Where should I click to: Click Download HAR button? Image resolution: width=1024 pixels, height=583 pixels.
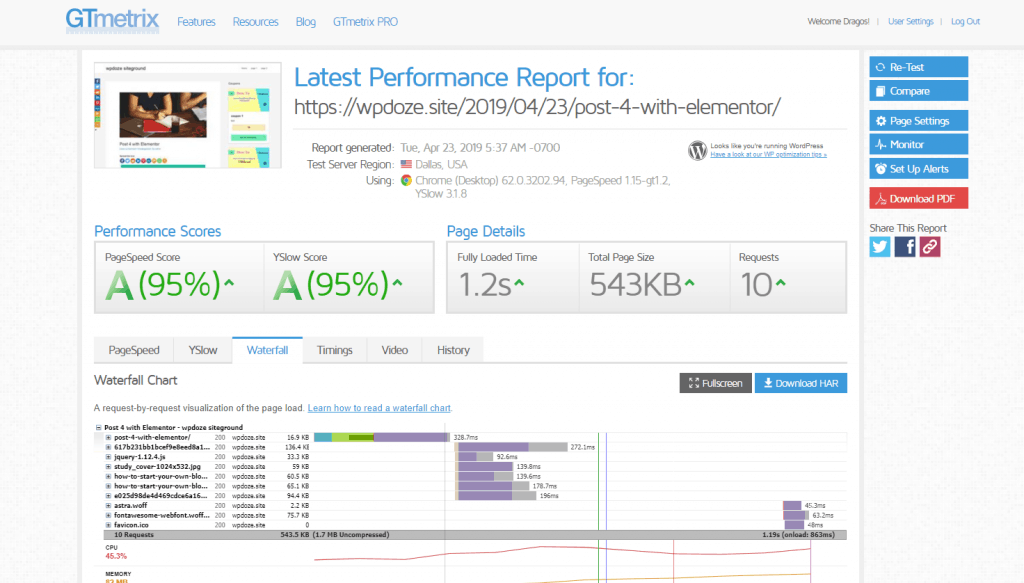(x=801, y=383)
